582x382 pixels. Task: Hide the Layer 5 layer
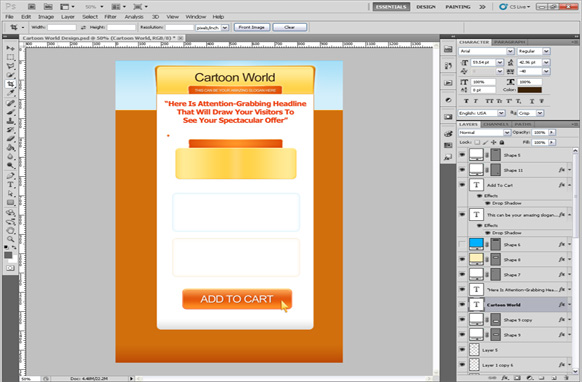[x=462, y=350]
